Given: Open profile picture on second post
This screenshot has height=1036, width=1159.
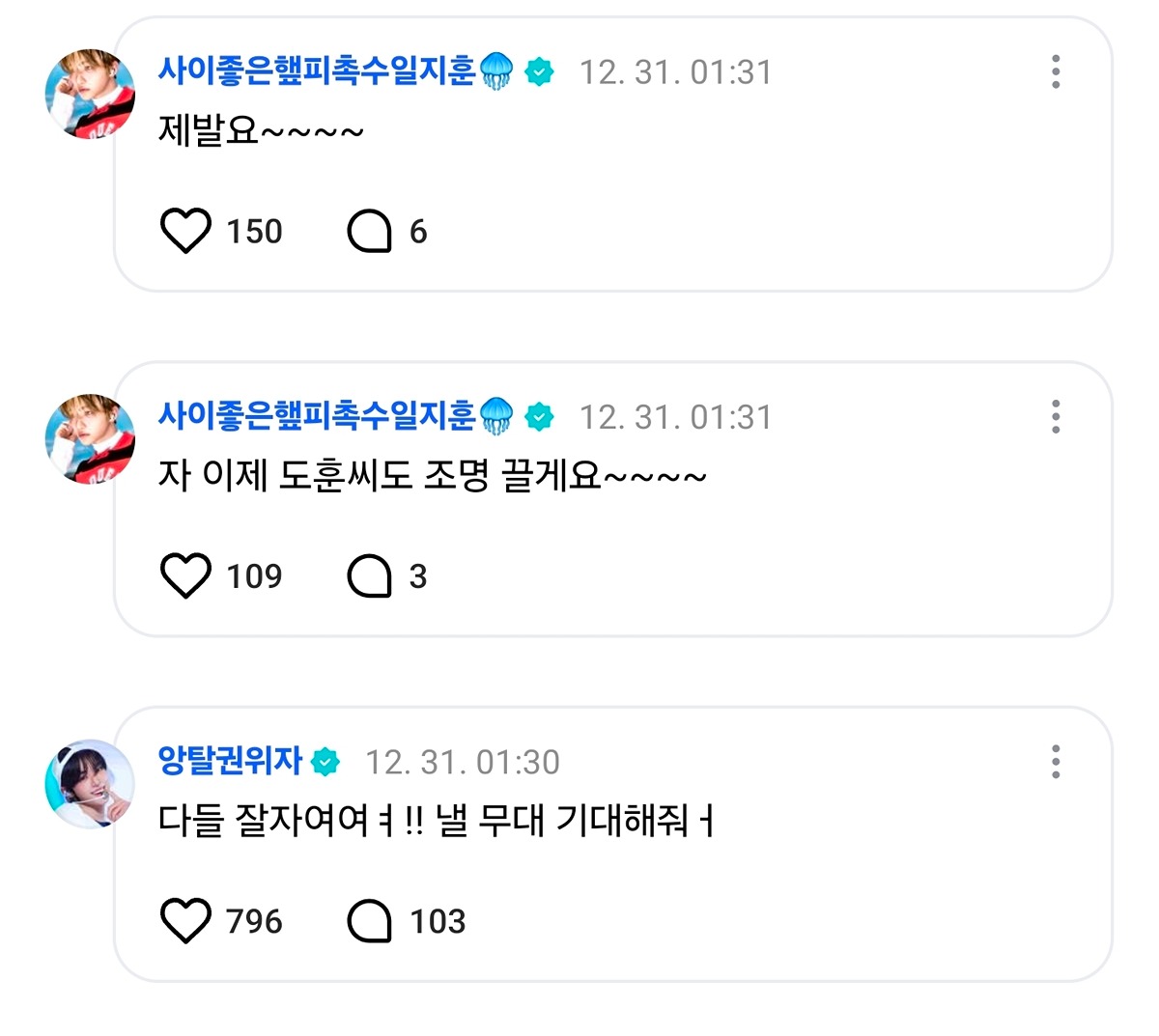Looking at the screenshot, I should coord(90,439).
